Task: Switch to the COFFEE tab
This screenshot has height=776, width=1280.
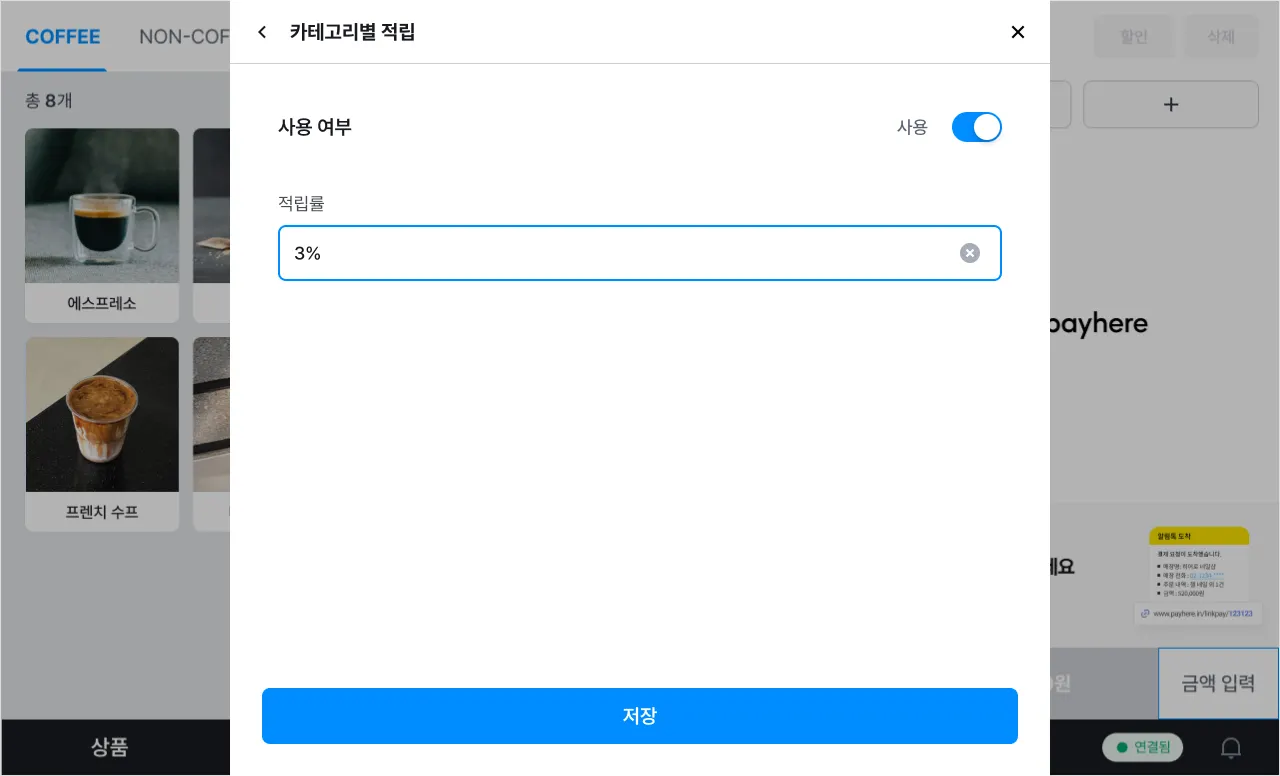Action: [x=63, y=37]
